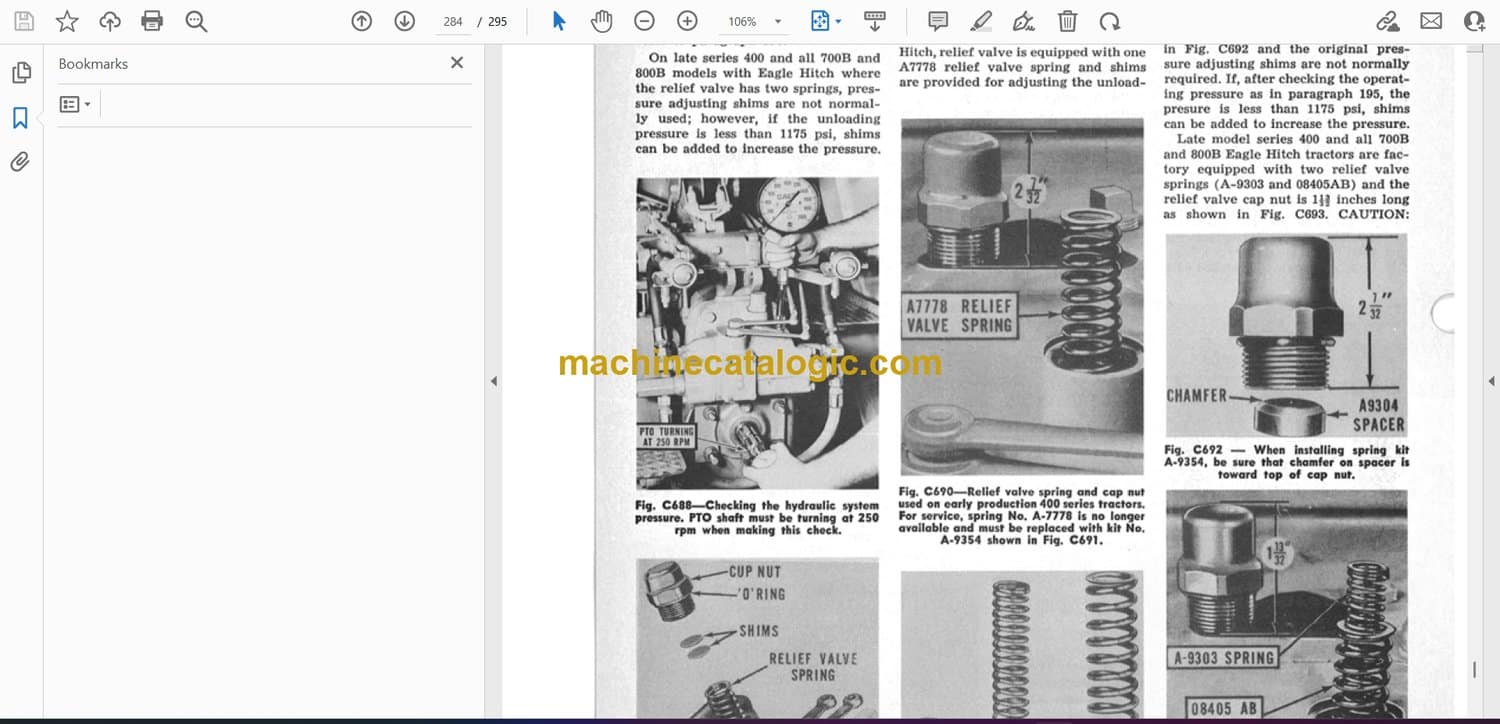Expand the page fit options arrow
The height and width of the screenshot is (724, 1500).
[x=838, y=21]
